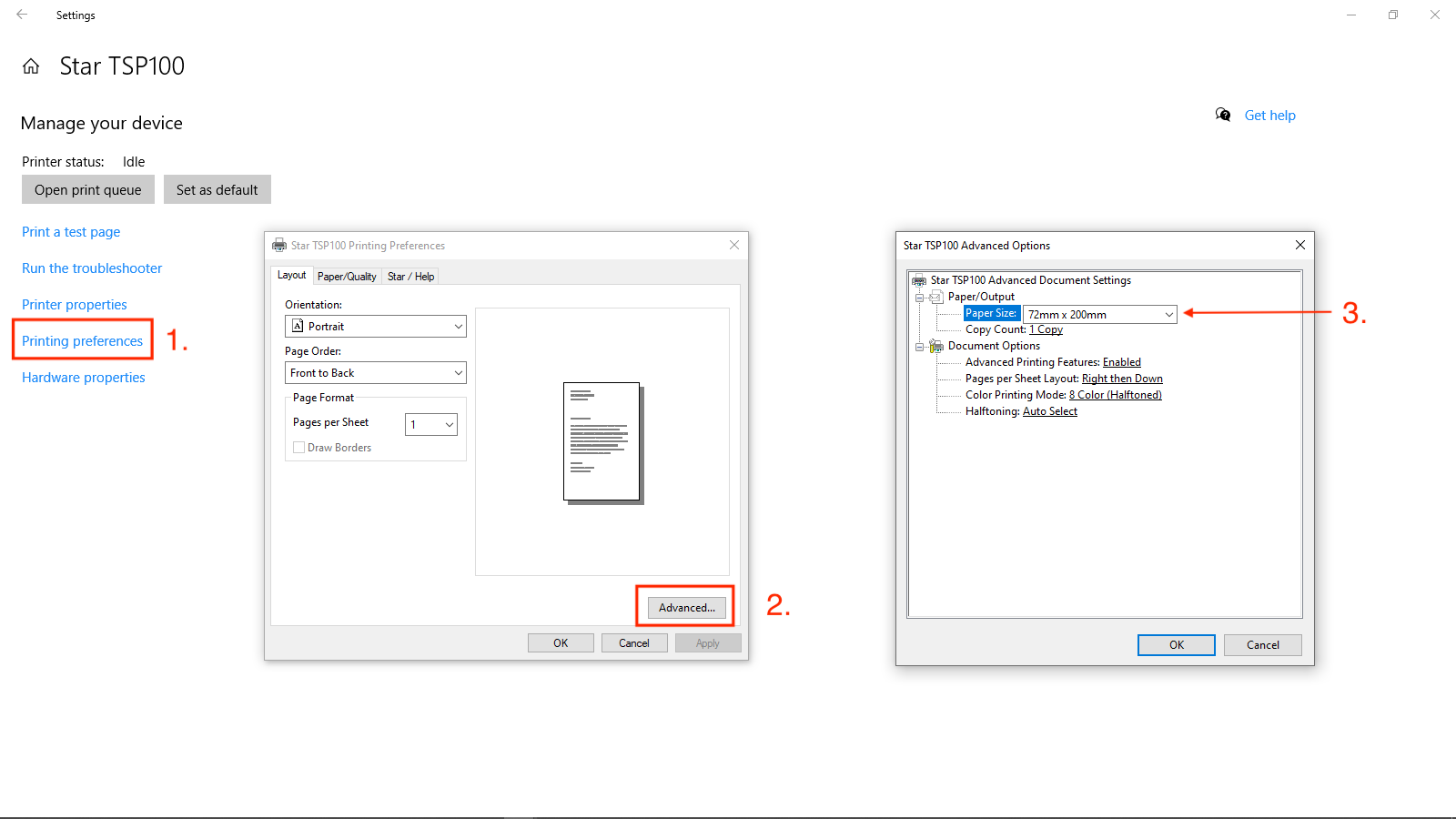The image size is (1456, 819).
Task: Switch to the Star / Help tab
Action: point(410,277)
